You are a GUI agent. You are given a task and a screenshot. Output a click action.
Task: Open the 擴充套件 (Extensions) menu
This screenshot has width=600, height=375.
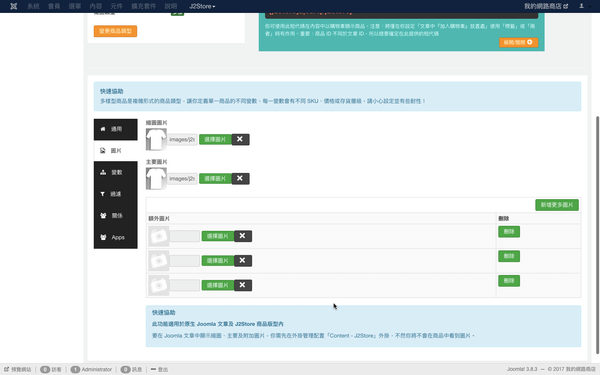[143, 6]
